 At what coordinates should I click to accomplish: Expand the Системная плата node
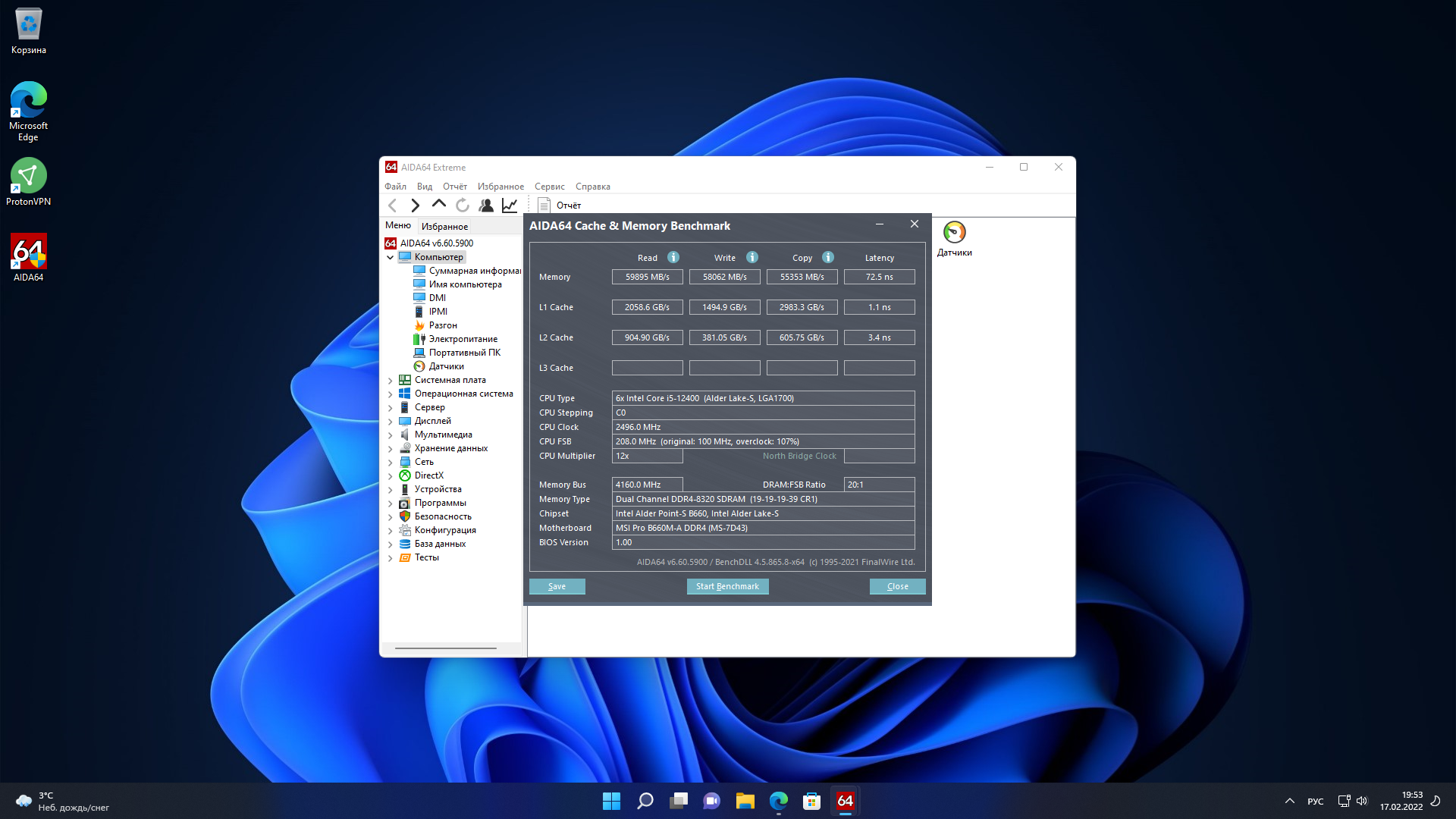391,380
